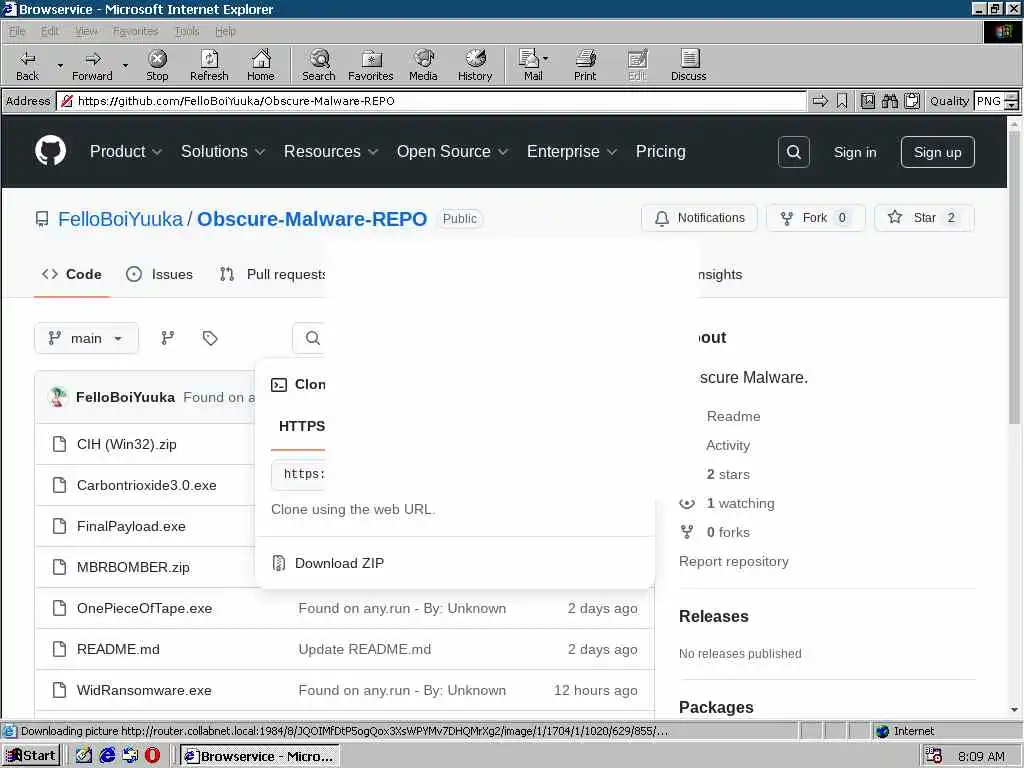Image resolution: width=1024 pixels, height=768 pixels.
Task: Select the HTTPS clone tab
Action: (x=302, y=426)
